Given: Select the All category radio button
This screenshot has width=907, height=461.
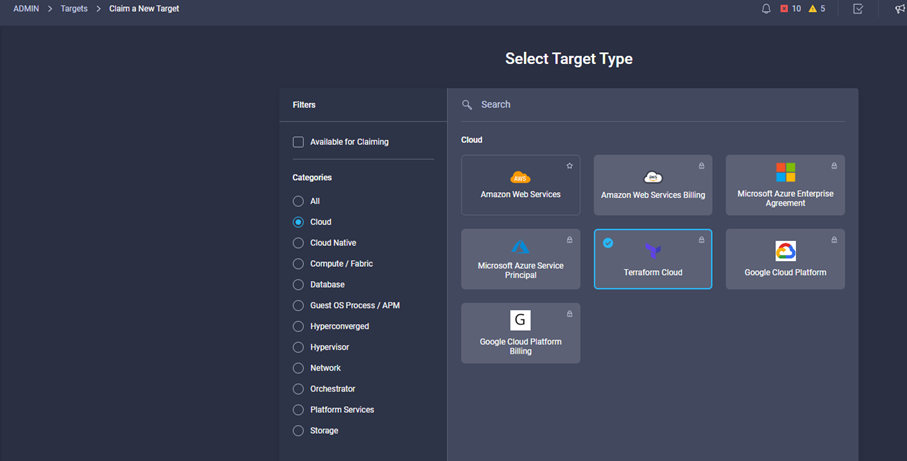Looking at the screenshot, I should (x=298, y=201).
